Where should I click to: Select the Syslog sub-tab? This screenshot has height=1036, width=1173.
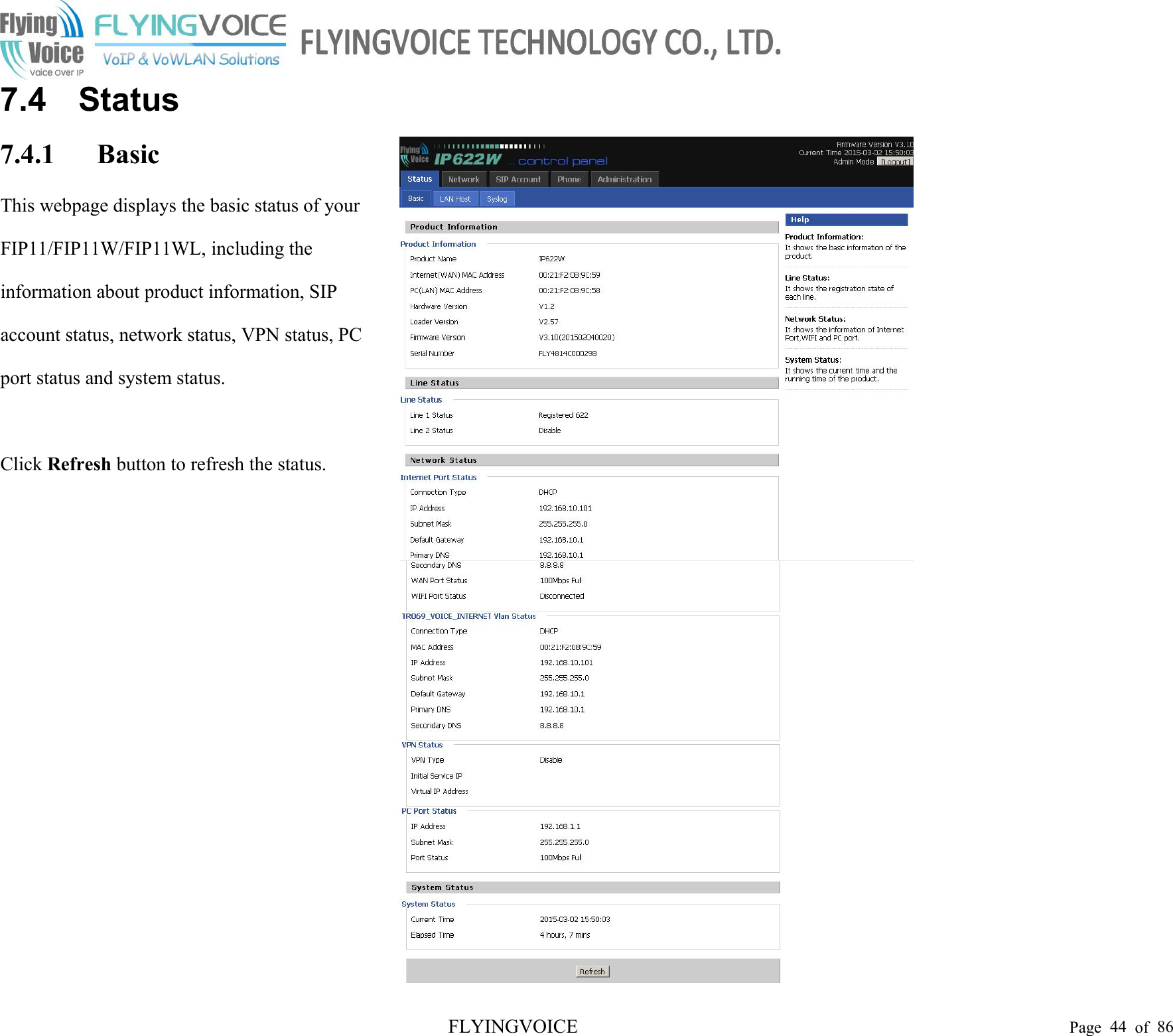click(497, 199)
